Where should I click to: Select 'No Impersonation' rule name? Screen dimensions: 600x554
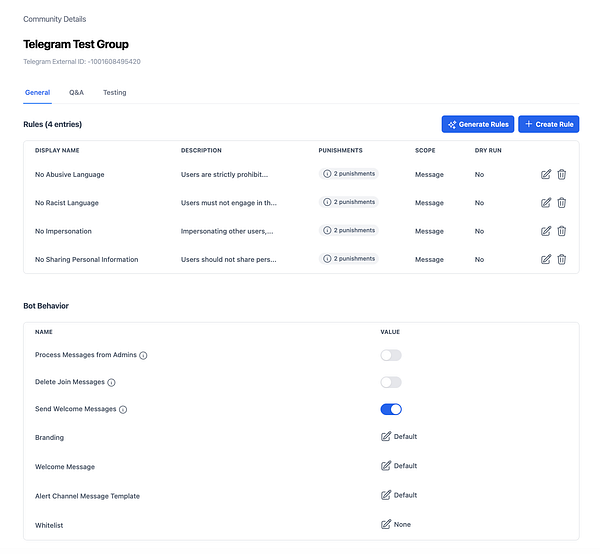click(63, 231)
